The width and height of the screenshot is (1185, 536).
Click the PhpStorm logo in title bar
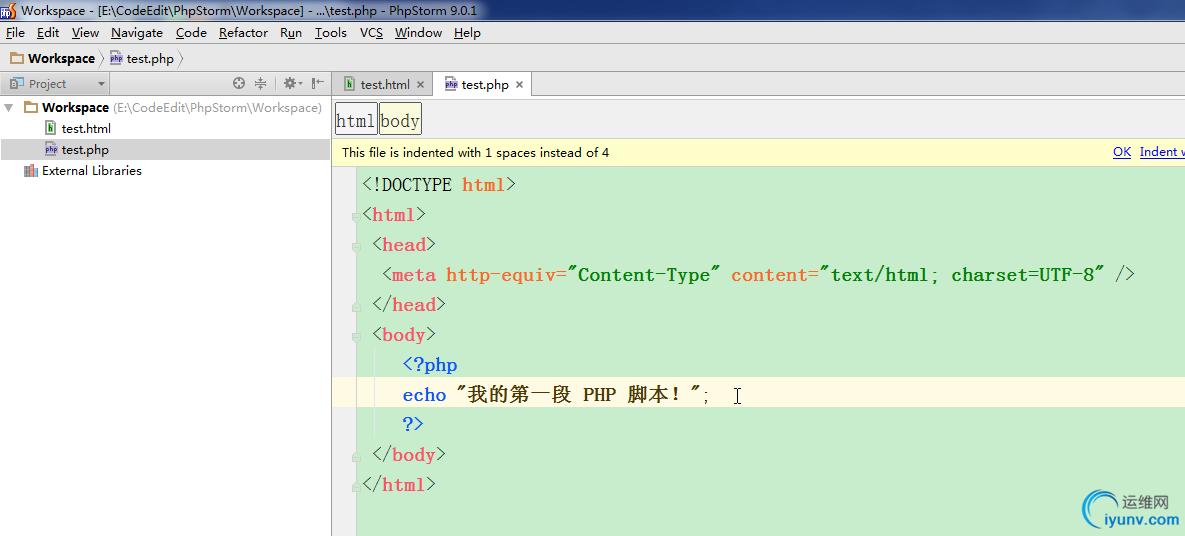(8, 11)
